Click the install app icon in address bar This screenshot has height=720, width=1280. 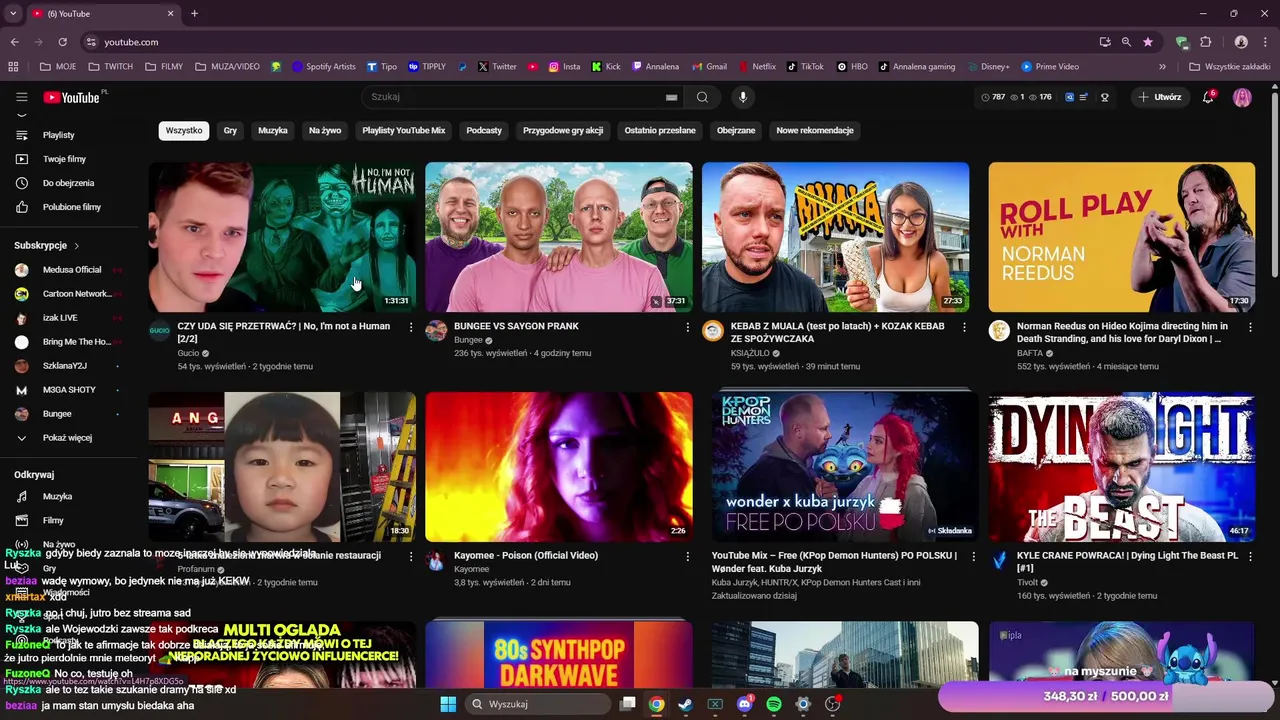(x=1105, y=42)
